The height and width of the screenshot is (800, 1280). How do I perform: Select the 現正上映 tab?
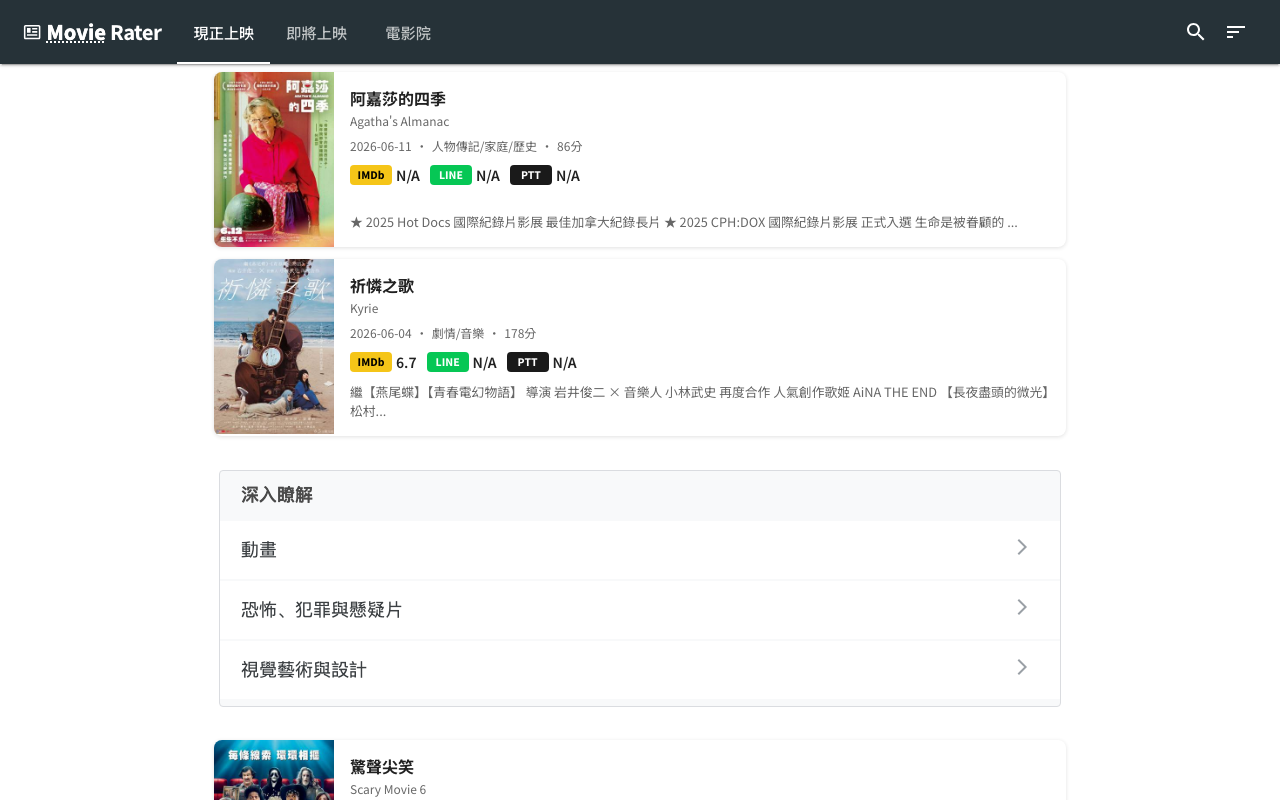coord(224,33)
